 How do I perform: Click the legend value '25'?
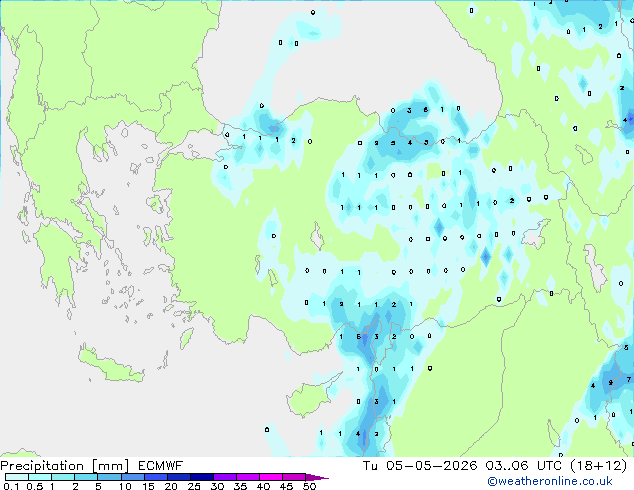pos(194,486)
